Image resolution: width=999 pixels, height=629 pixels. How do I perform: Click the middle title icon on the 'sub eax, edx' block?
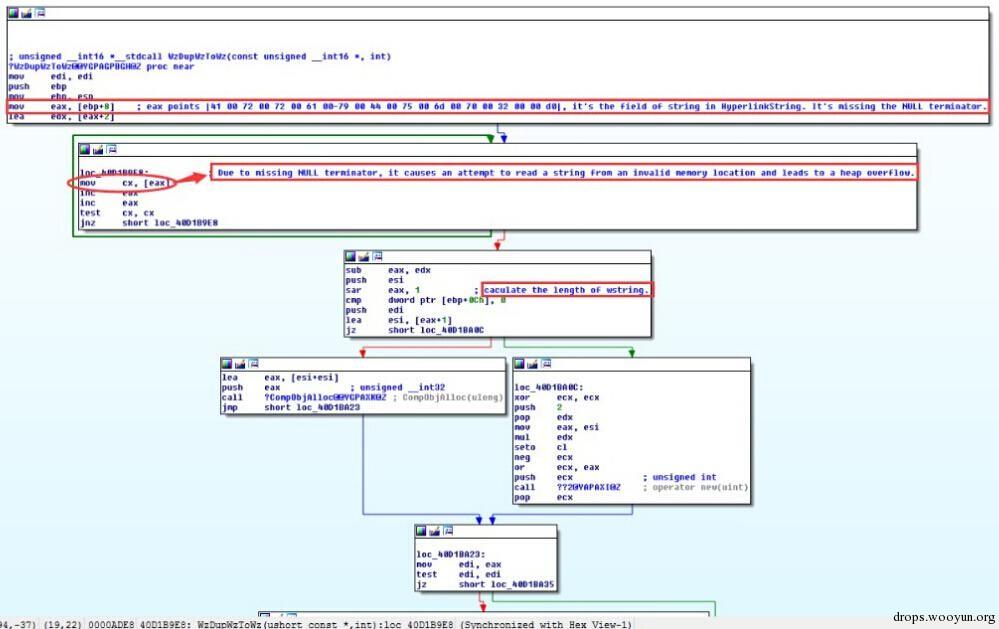coord(365,257)
